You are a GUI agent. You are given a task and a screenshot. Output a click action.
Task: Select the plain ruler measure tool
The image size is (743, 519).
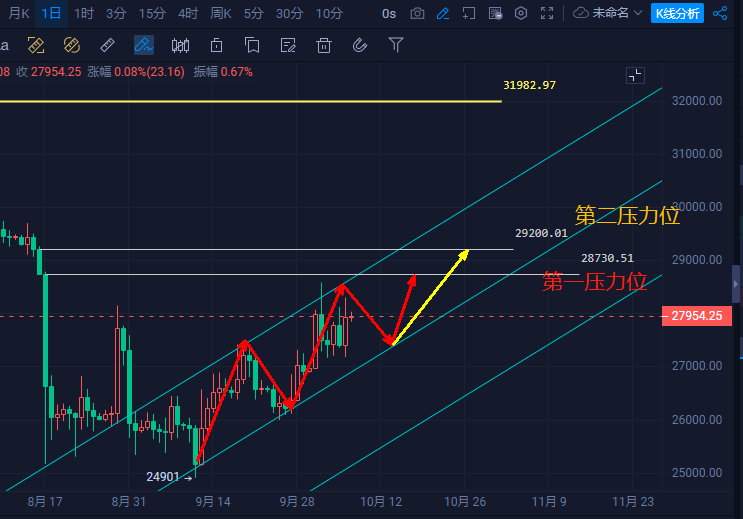click(x=108, y=46)
